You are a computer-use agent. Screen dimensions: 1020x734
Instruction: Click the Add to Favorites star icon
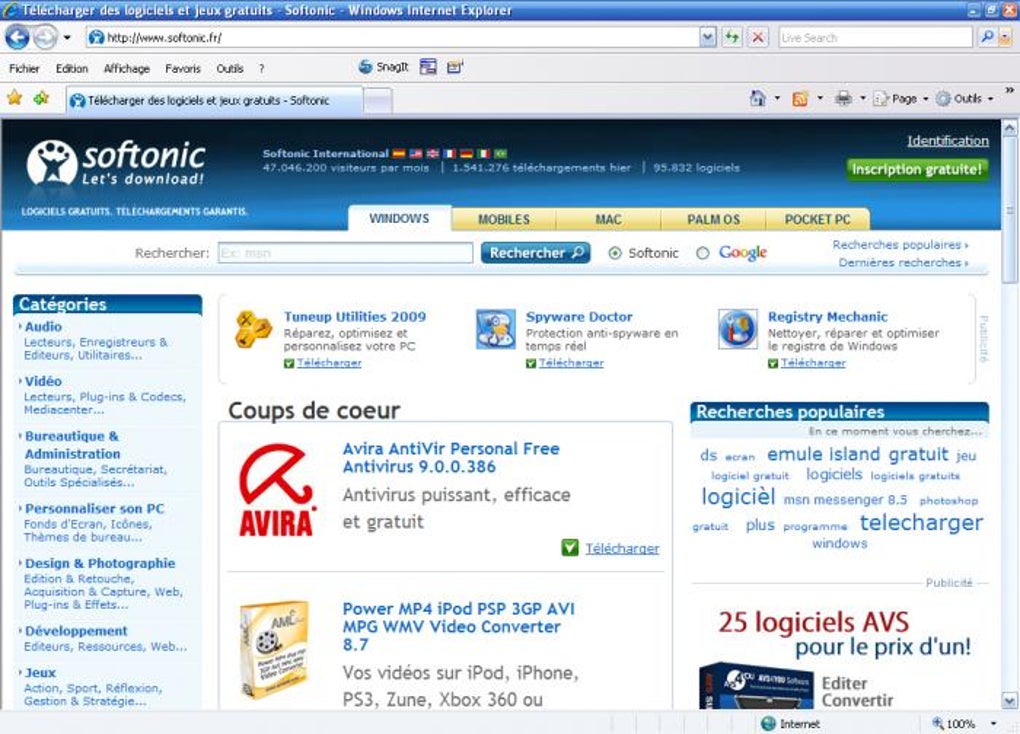pyautogui.click(x=42, y=98)
